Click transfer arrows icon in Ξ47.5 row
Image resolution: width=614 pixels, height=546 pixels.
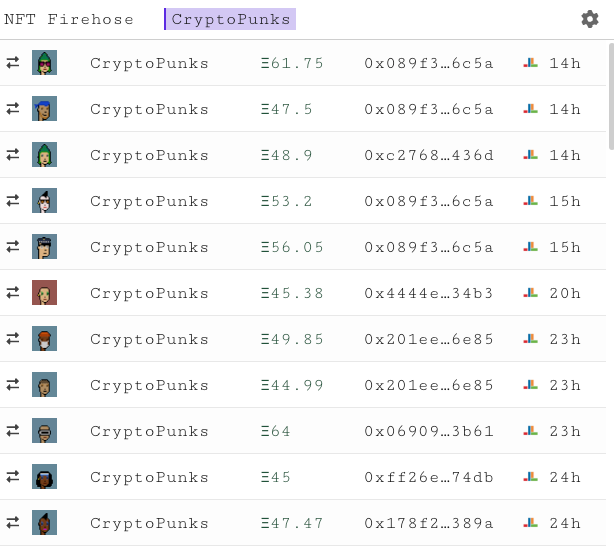(x=13, y=108)
